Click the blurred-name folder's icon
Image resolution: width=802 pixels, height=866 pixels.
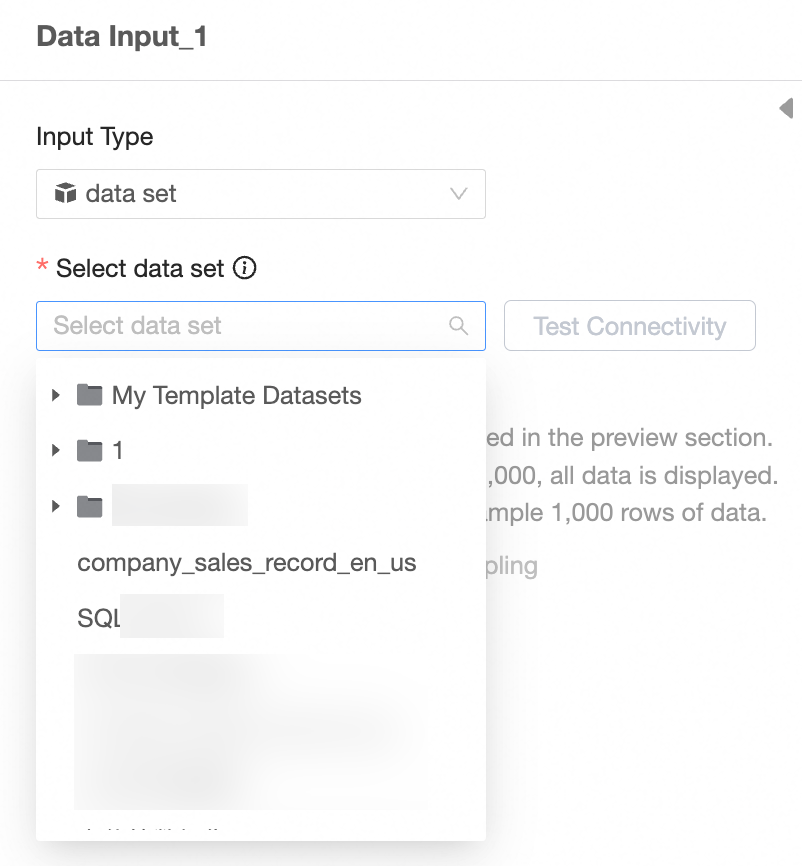90,507
